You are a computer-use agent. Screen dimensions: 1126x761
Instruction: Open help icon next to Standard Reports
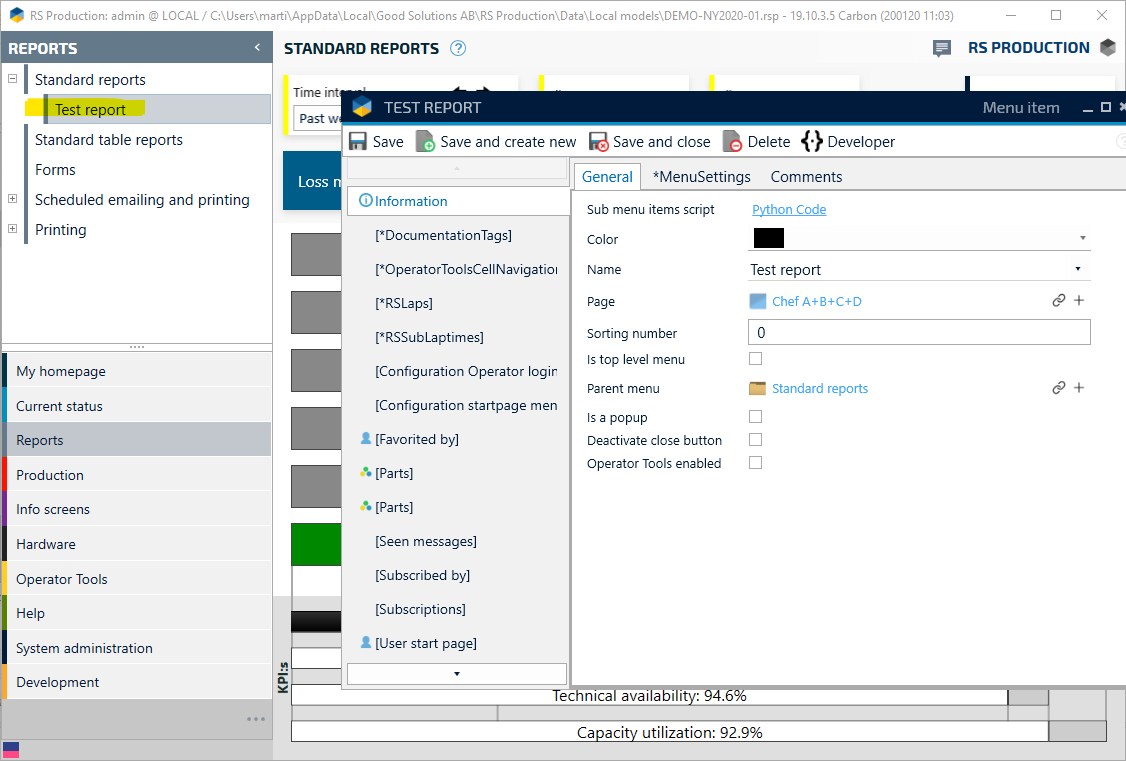pyautogui.click(x=458, y=48)
